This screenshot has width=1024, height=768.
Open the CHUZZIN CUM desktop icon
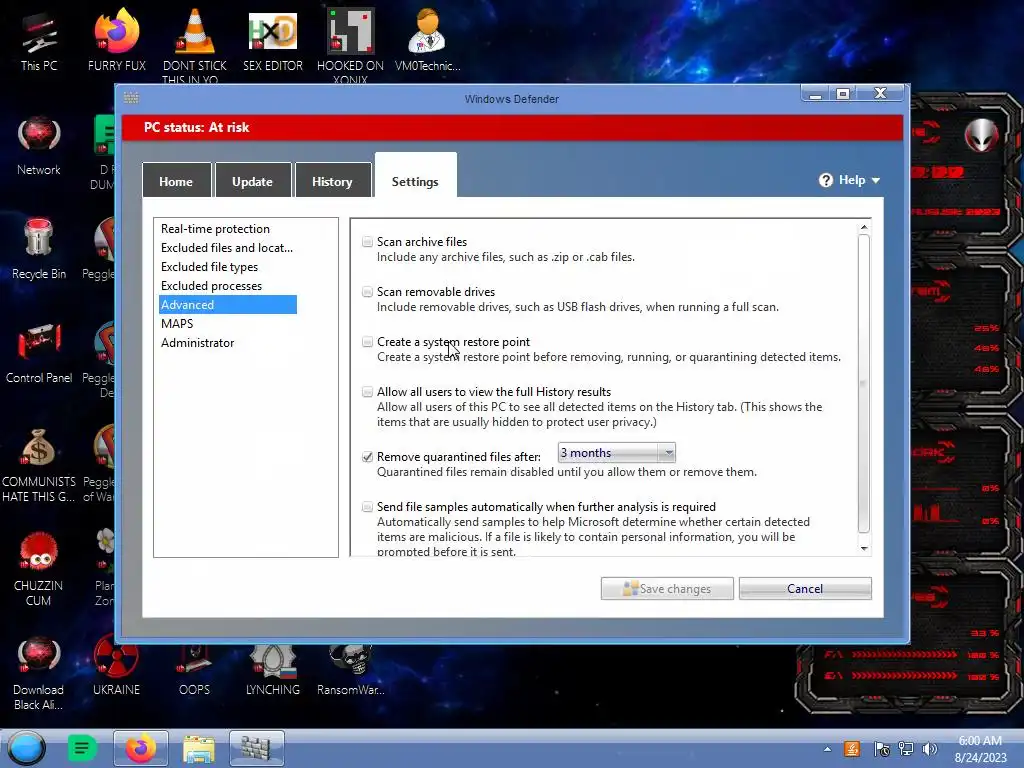39,568
